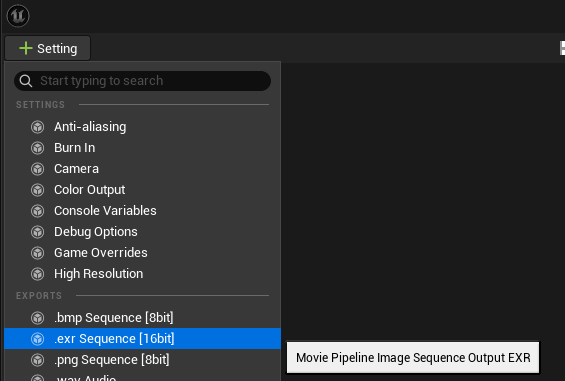This screenshot has width=565, height=381.
Task: Choose Debug Options setting
Action: [142, 231]
